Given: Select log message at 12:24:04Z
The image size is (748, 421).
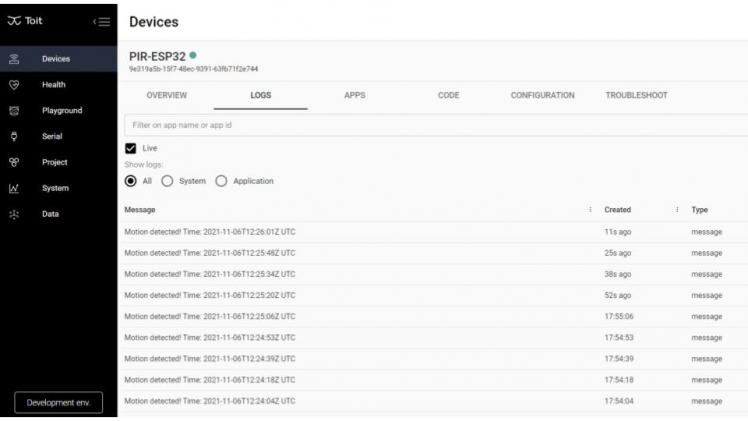Looking at the screenshot, I should (x=210, y=401).
